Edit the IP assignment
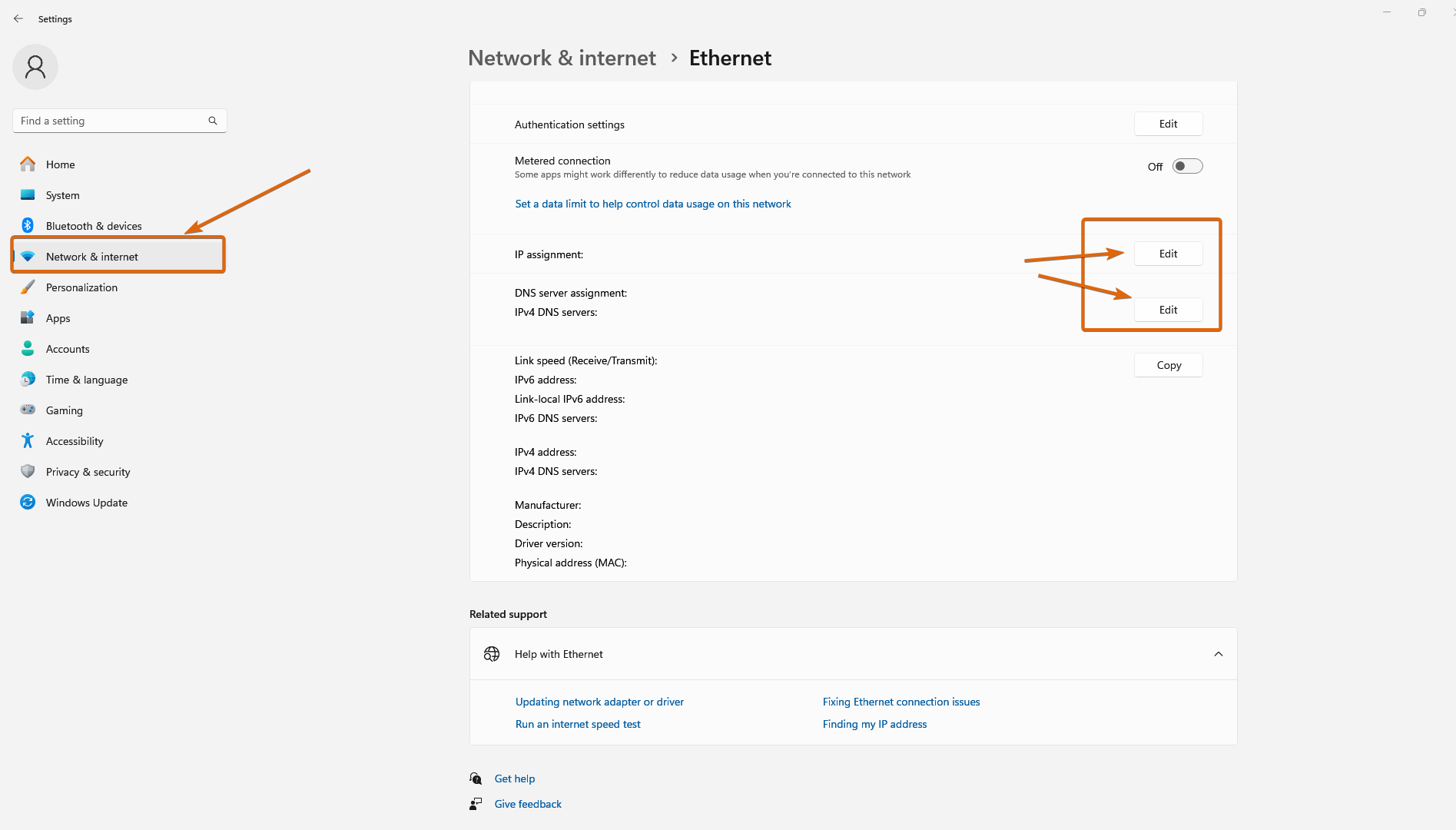 [x=1168, y=254]
